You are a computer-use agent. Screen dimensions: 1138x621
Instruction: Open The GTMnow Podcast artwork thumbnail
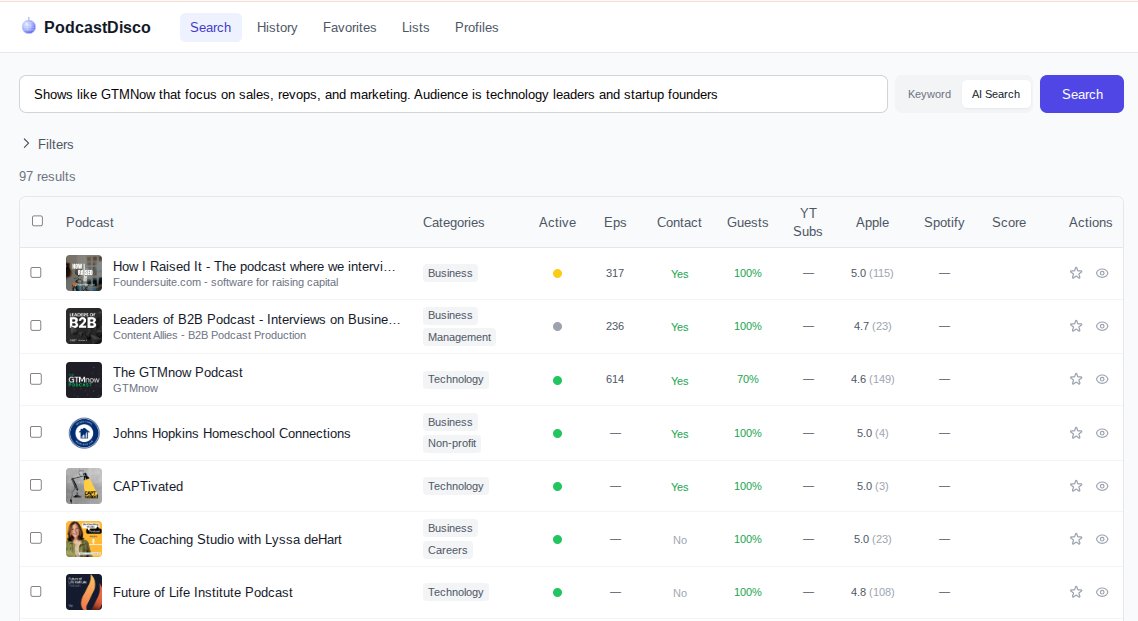84,379
